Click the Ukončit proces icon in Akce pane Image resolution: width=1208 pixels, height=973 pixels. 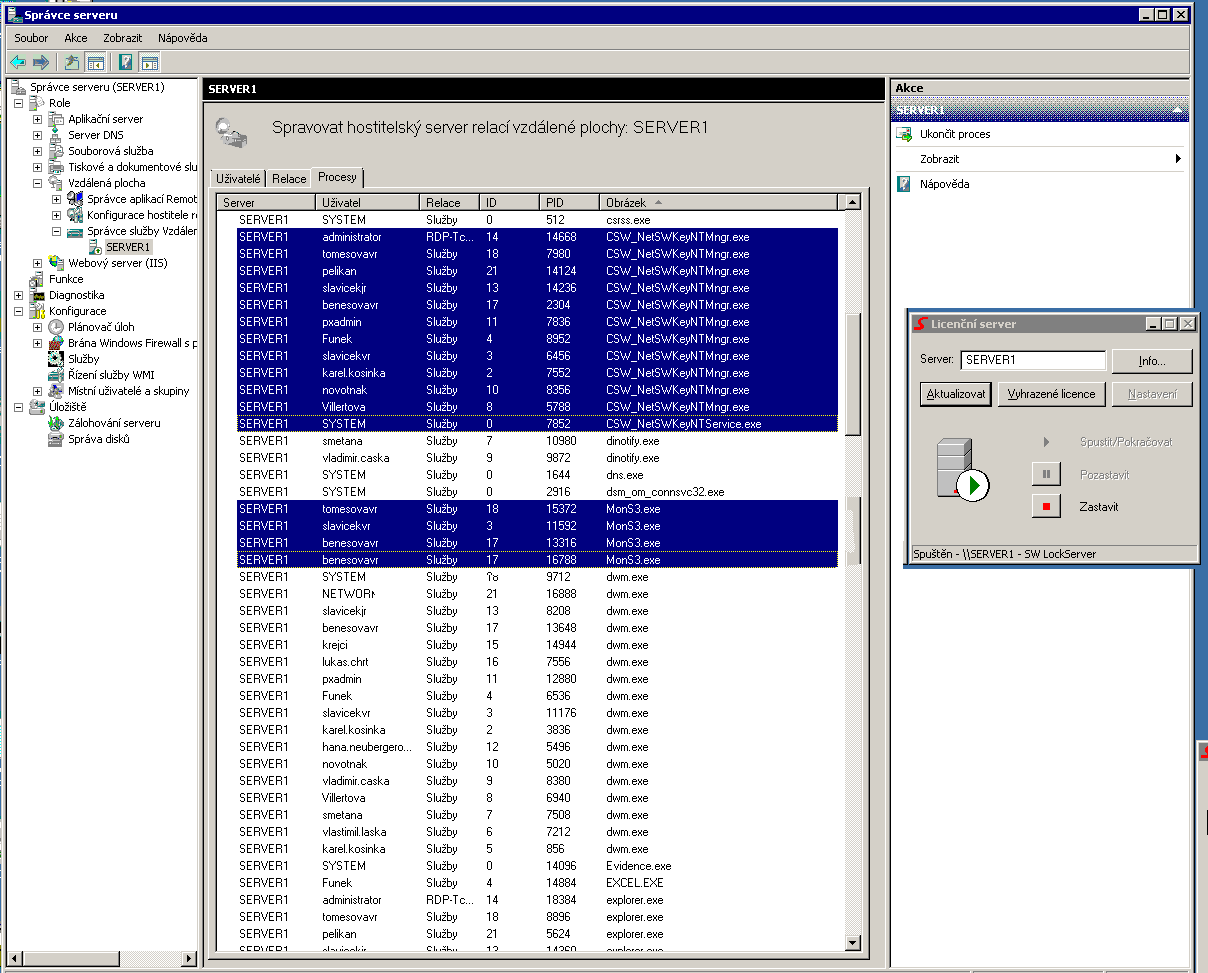904,134
